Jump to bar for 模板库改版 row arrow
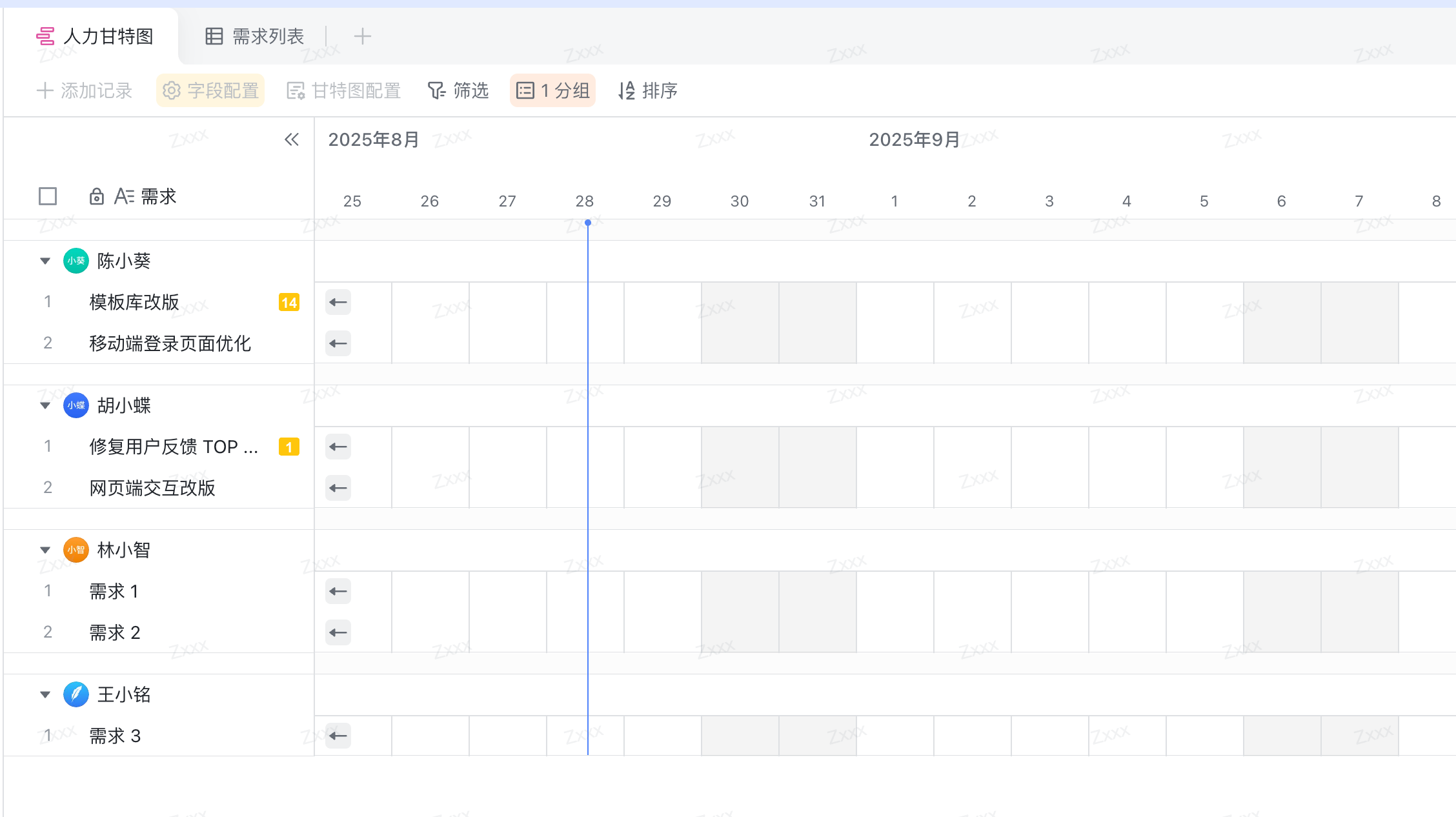 338,302
